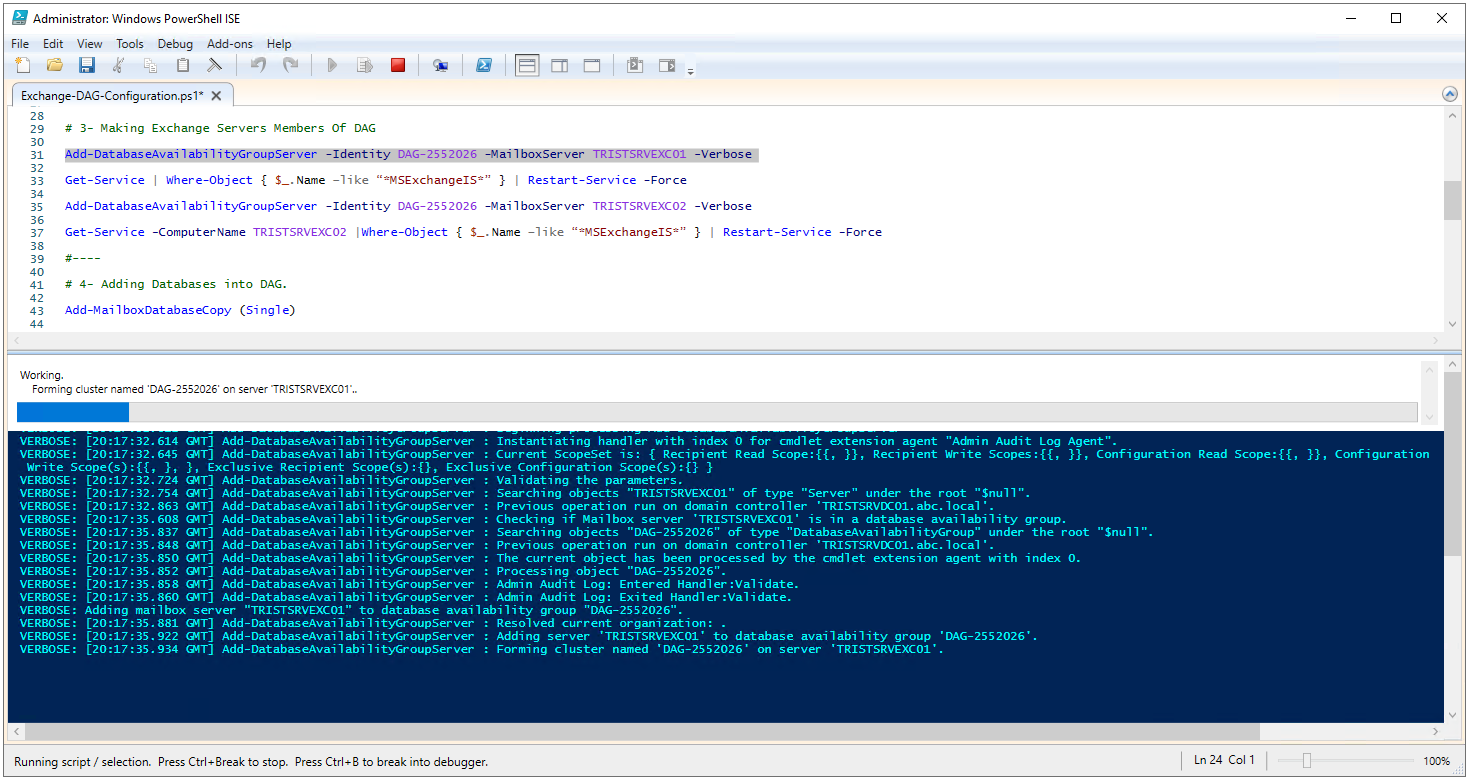Stop the operation with the red square
The height and width of the screenshot is (778, 1468).
398,65
